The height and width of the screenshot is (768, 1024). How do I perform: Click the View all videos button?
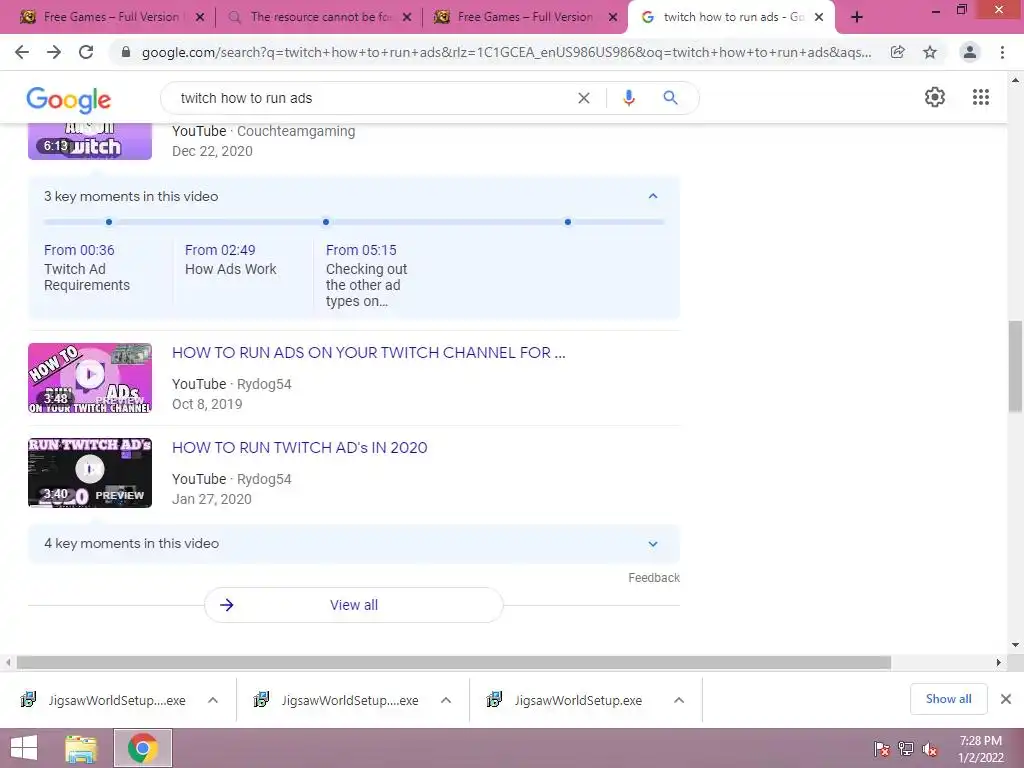pyautogui.click(x=353, y=605)
